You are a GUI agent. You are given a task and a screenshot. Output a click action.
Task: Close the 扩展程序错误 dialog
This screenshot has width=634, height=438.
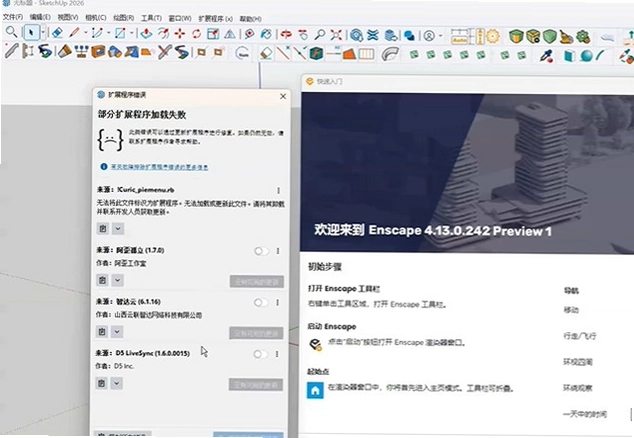[x=283, y=96]
